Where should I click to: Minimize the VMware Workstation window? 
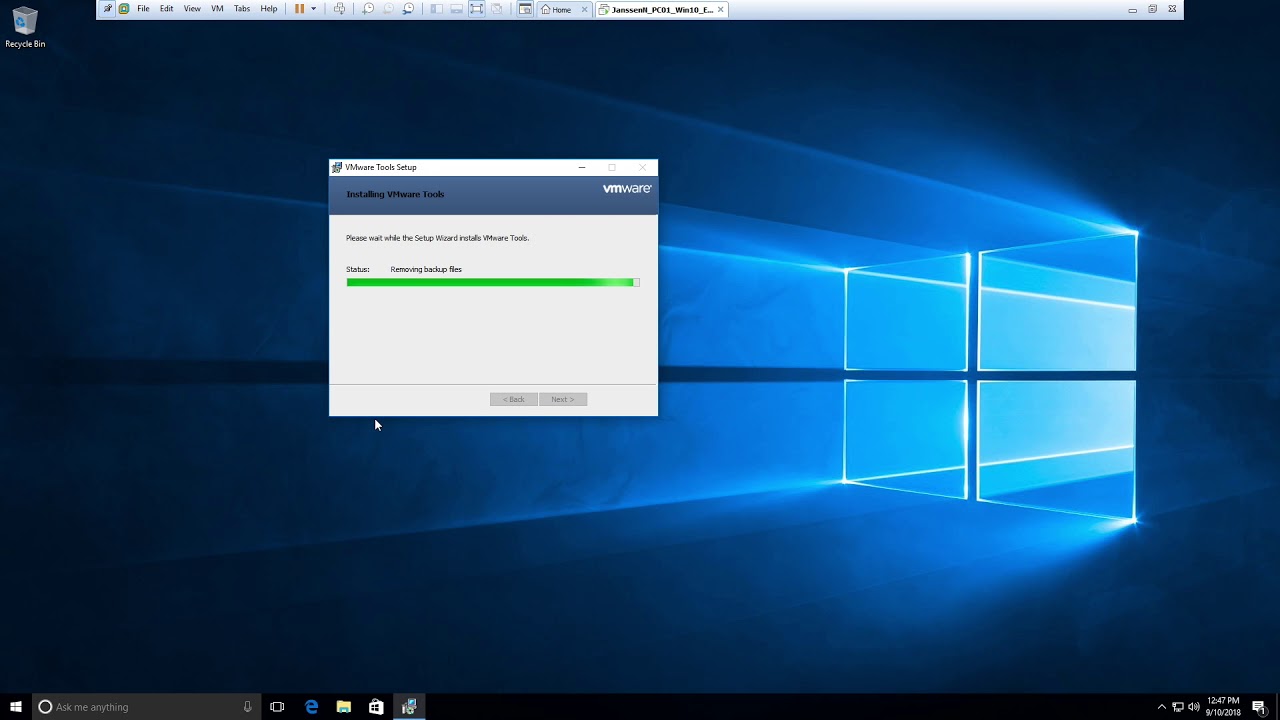click(1132, 9)
